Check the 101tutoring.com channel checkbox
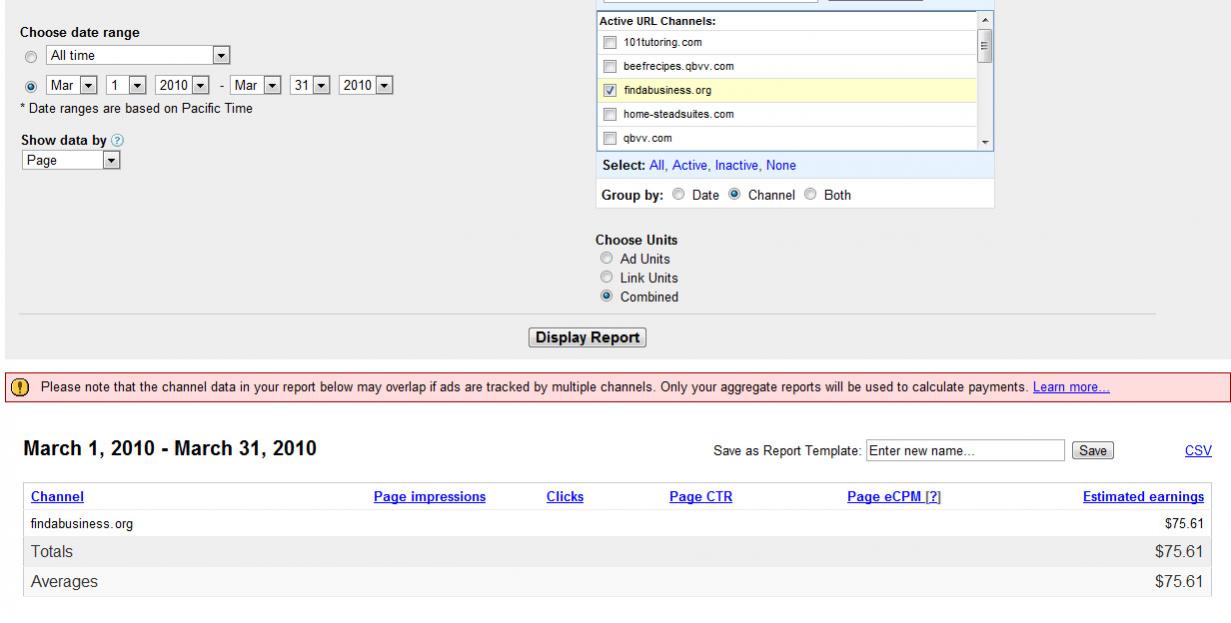 point(610,43)
